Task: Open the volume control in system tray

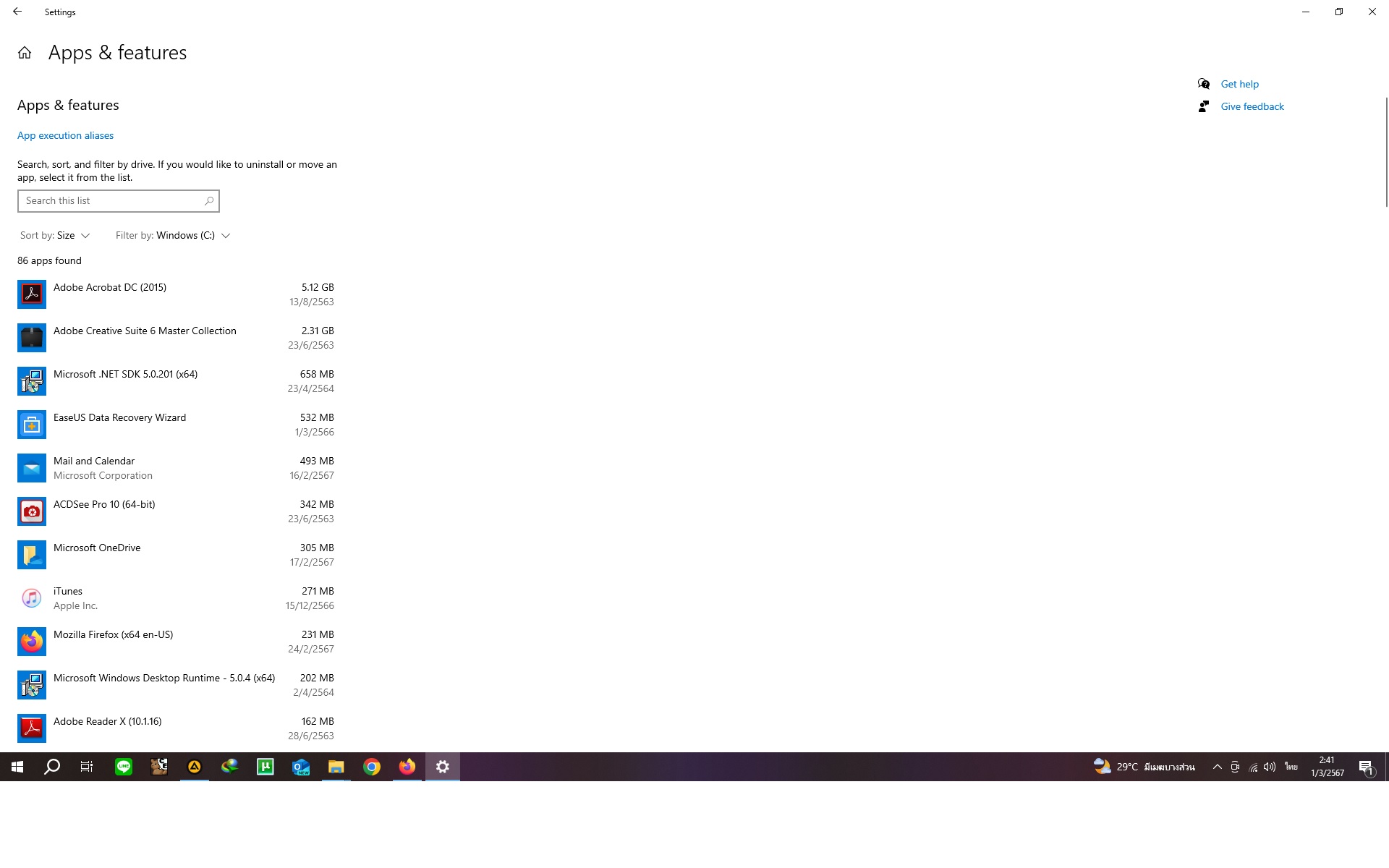Action: tap(1270, 767)
